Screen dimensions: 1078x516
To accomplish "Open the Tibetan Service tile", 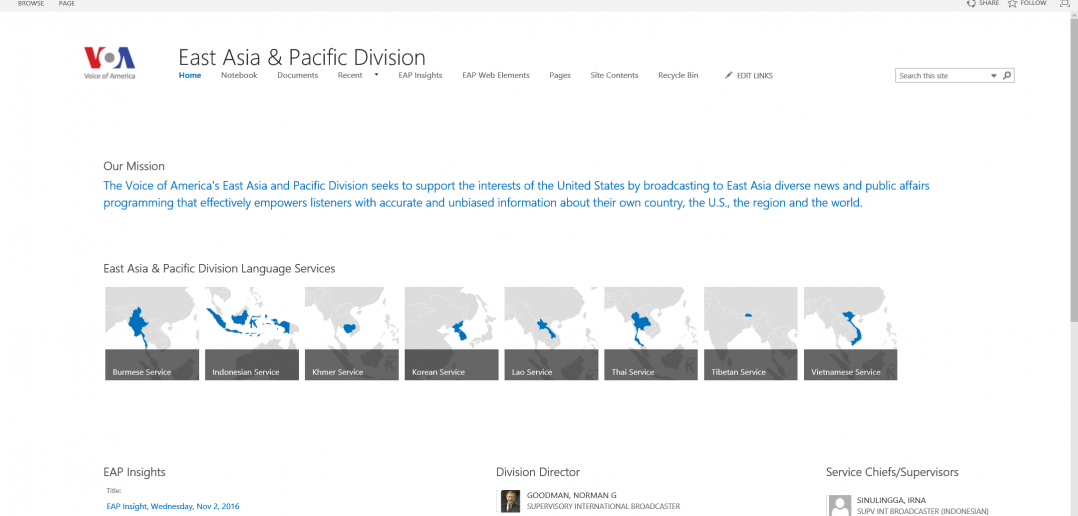I will [x=751, y=333].
